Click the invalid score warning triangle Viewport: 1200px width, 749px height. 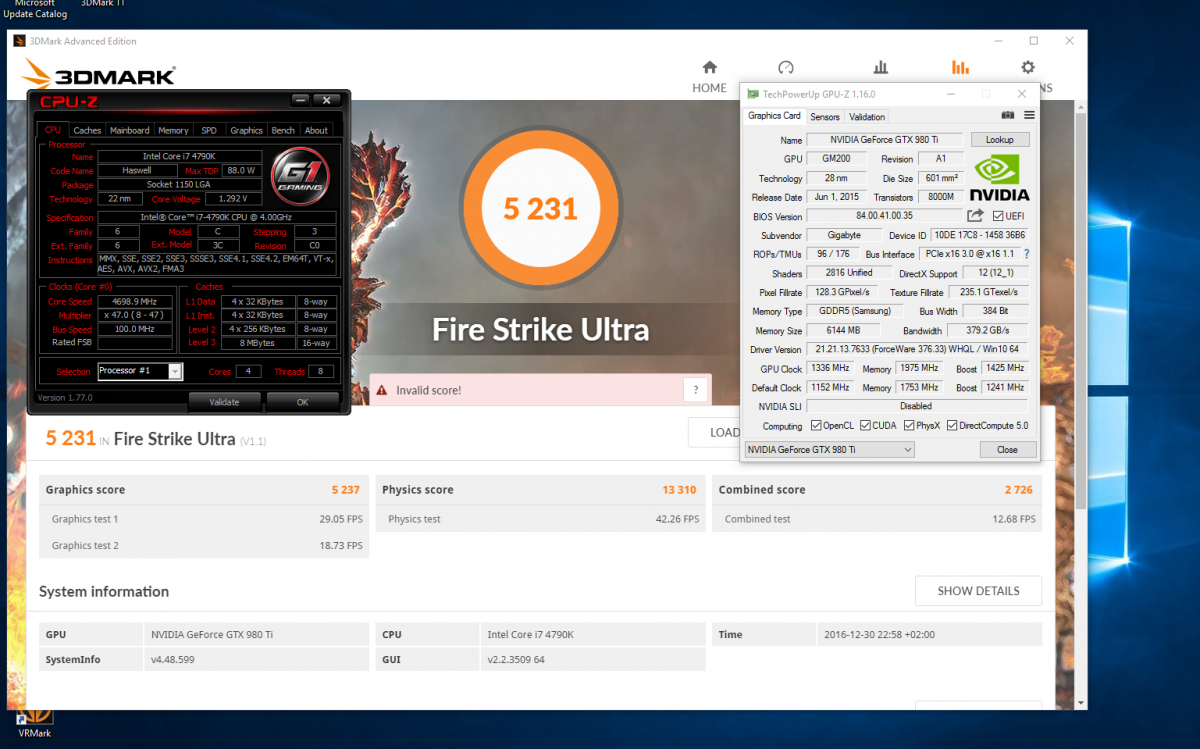point(381,390)
